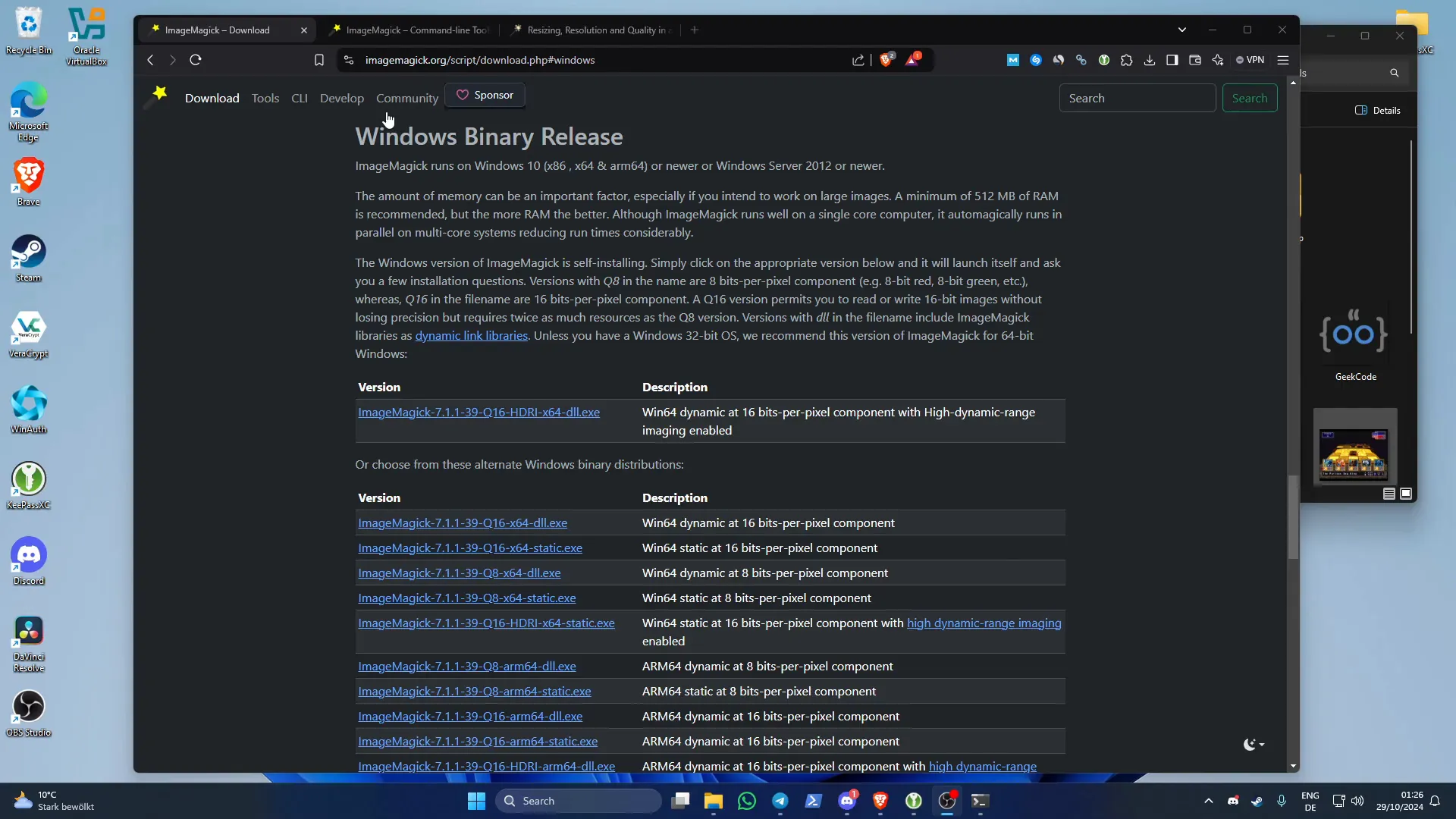Click the Simplenote-style gray swirl extension

(x=1059, y=60)
